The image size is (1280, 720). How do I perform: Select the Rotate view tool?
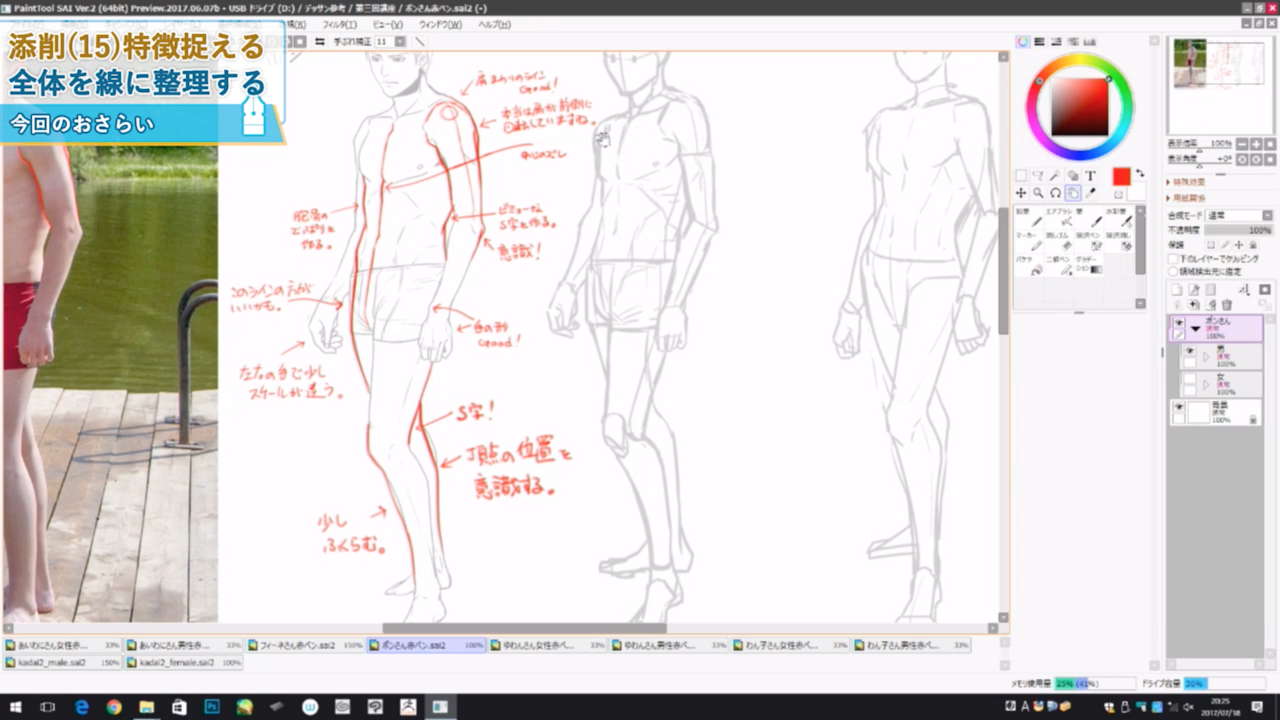pos(1055,193)
